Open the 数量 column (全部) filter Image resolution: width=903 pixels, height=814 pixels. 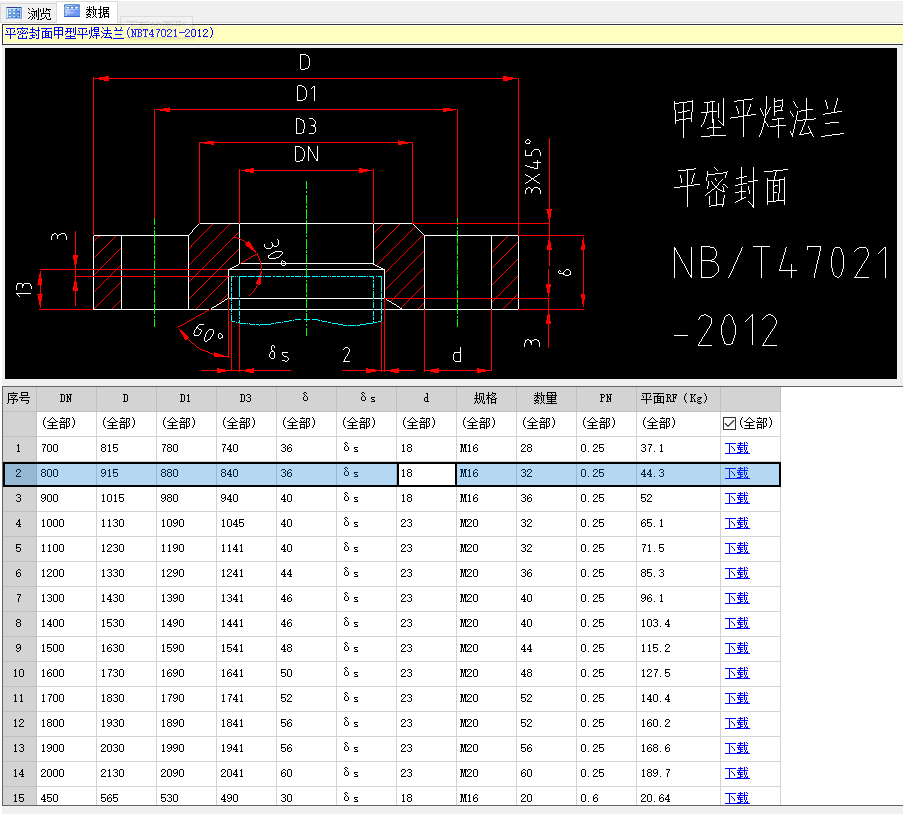coord(537,423)
